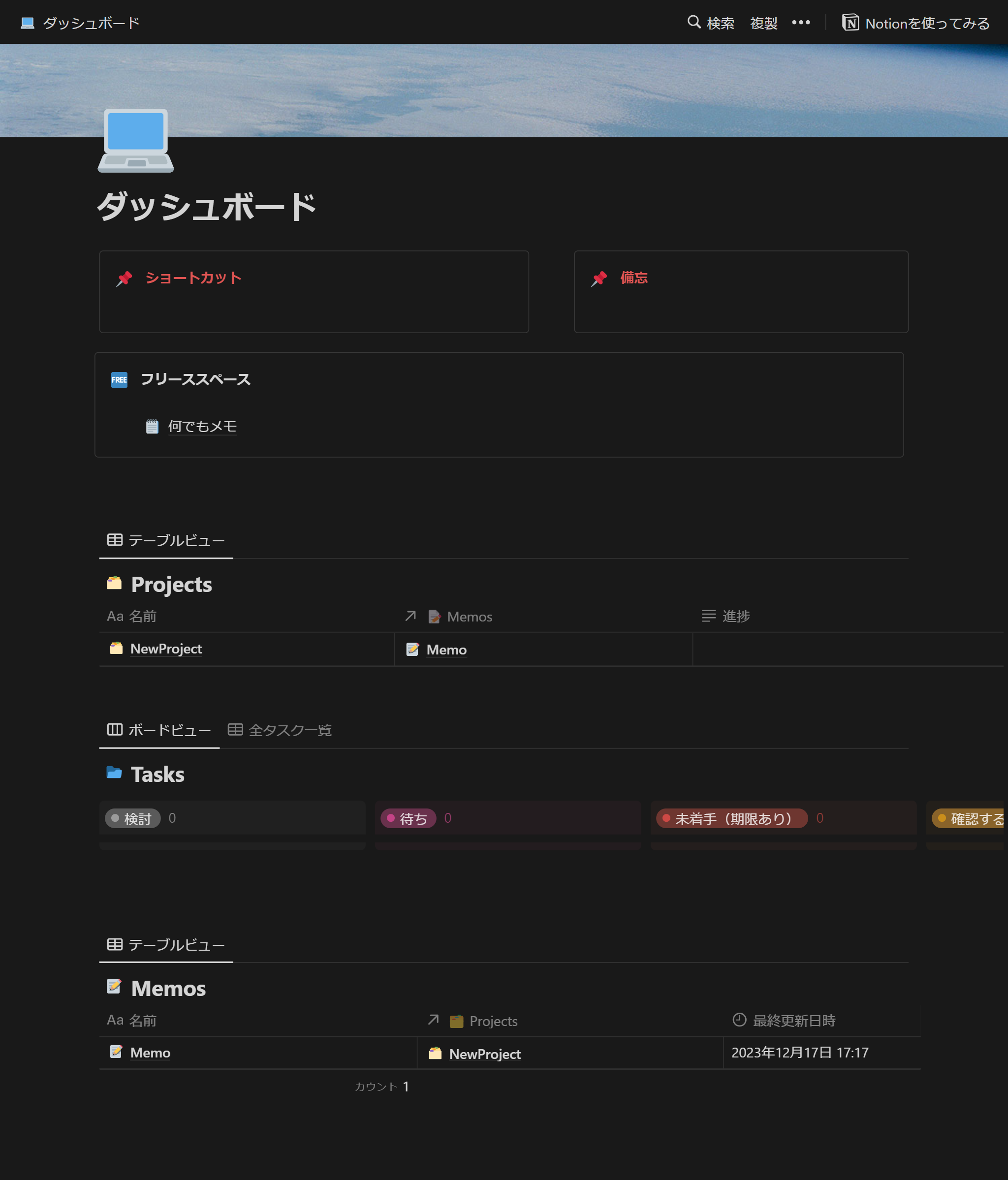Click the pushpin icon beside 備忘
The image size is (1008, 1180).
[598, 278]
